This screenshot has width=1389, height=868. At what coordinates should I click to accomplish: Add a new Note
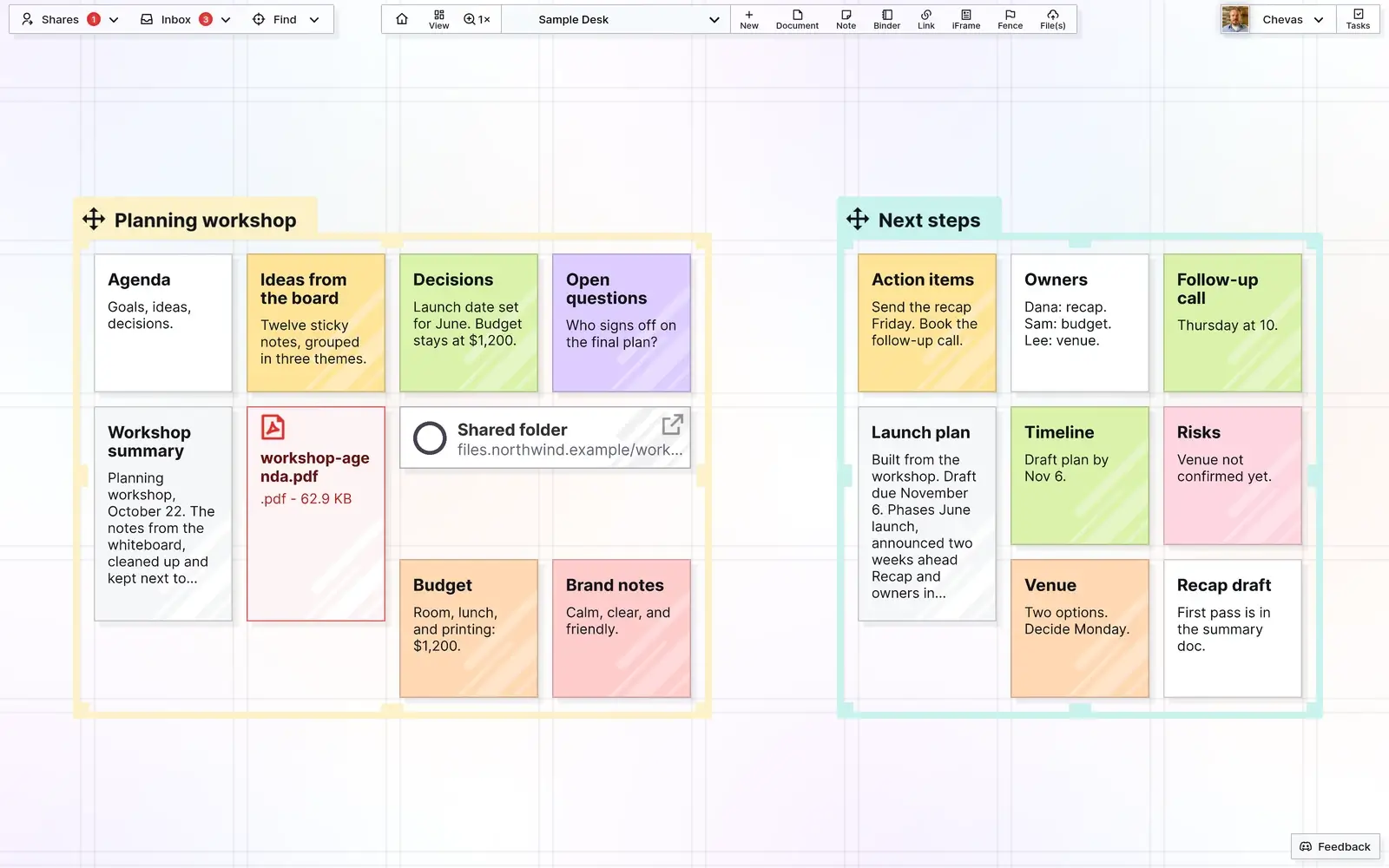846,19
